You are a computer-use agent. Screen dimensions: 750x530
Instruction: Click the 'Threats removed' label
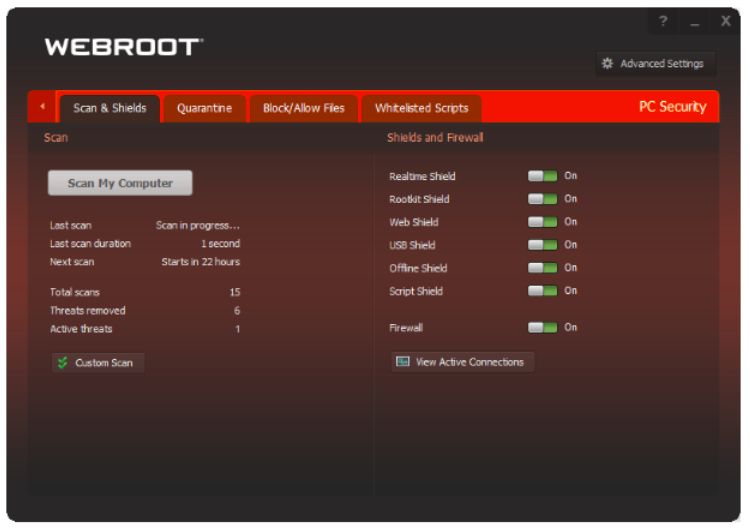tap(88, 311)
